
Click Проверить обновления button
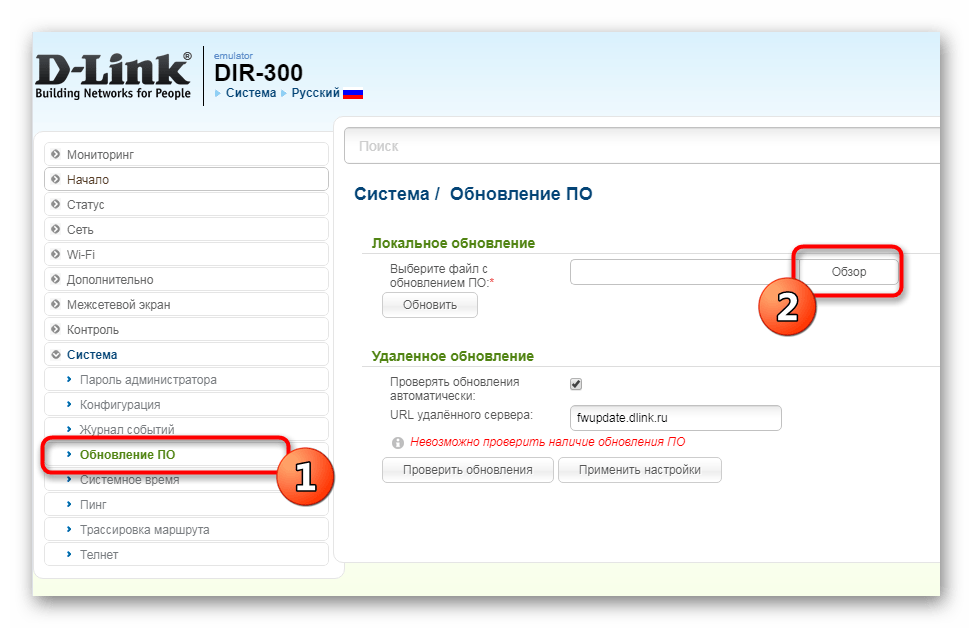[467, 470]
